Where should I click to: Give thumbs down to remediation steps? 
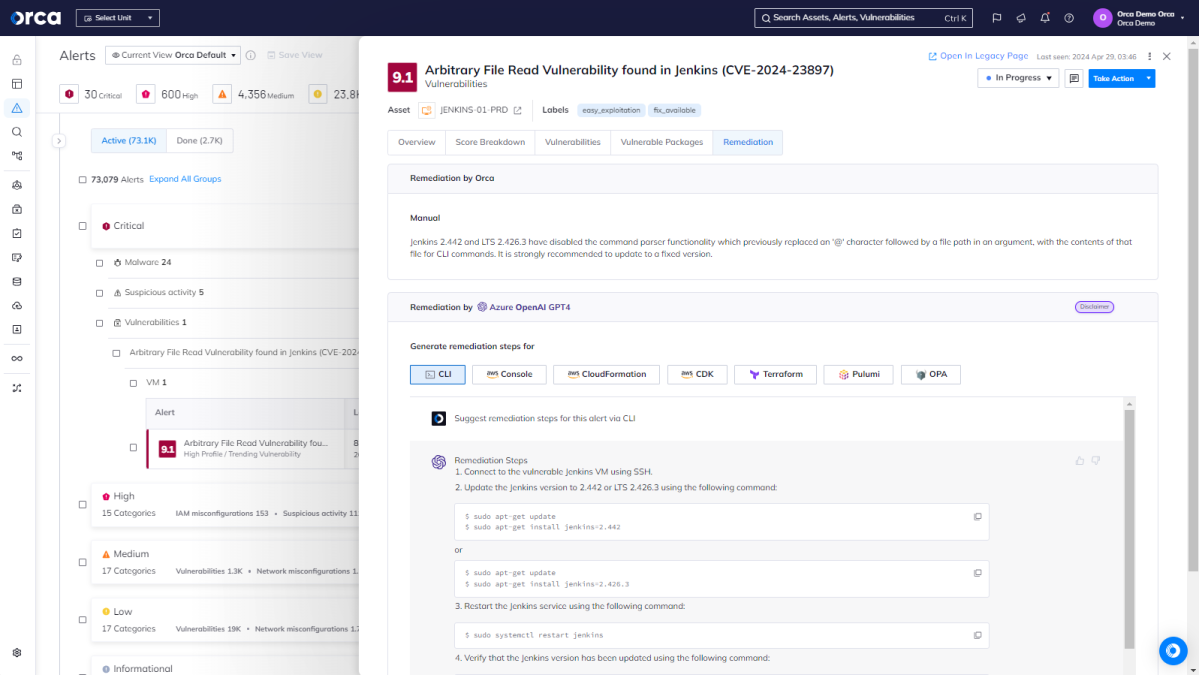[1096, 461]
